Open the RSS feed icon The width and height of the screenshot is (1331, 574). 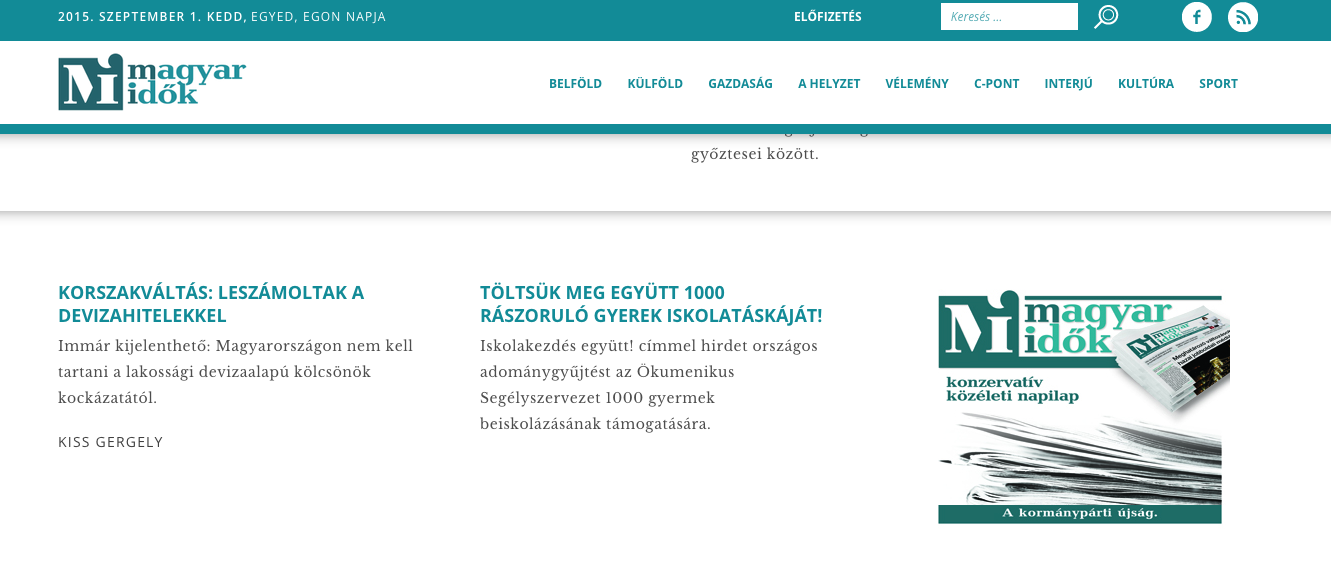point(1242,17)
